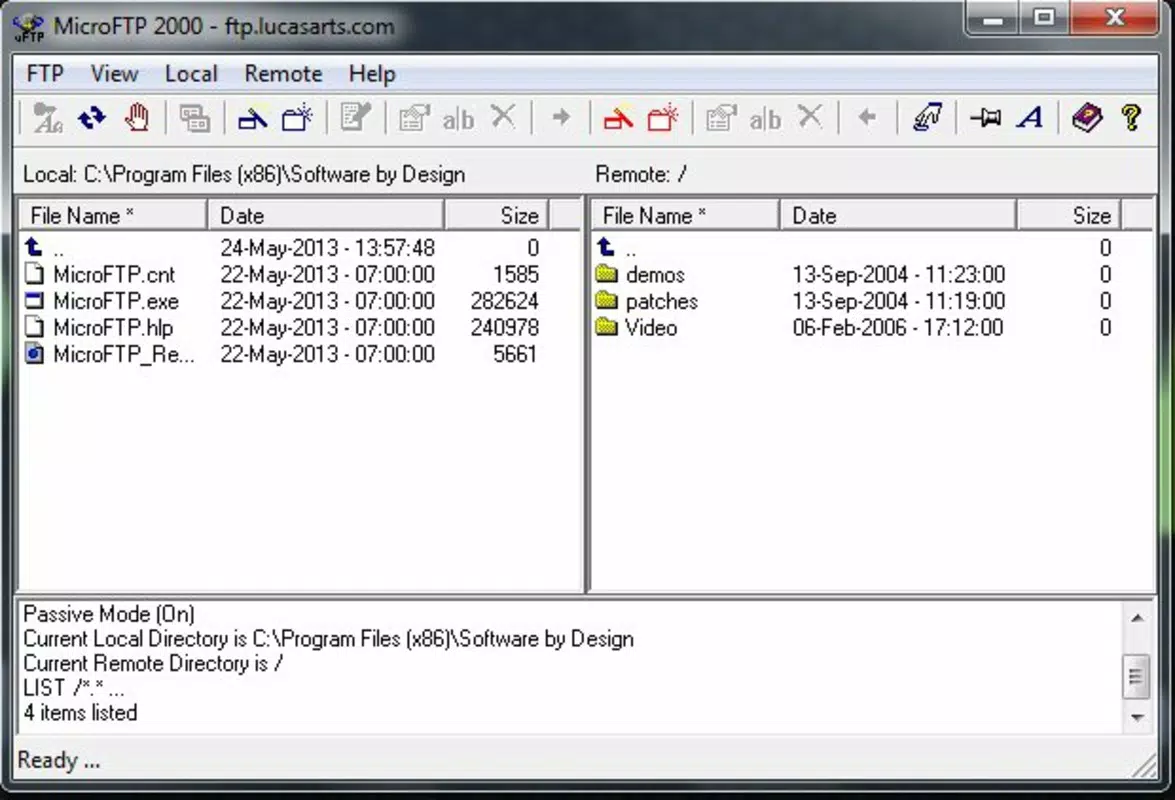Sort remote pane by Date column header
Image resolution: width=1175 pixels, height=800 pixels.
(x=898, y=215)
